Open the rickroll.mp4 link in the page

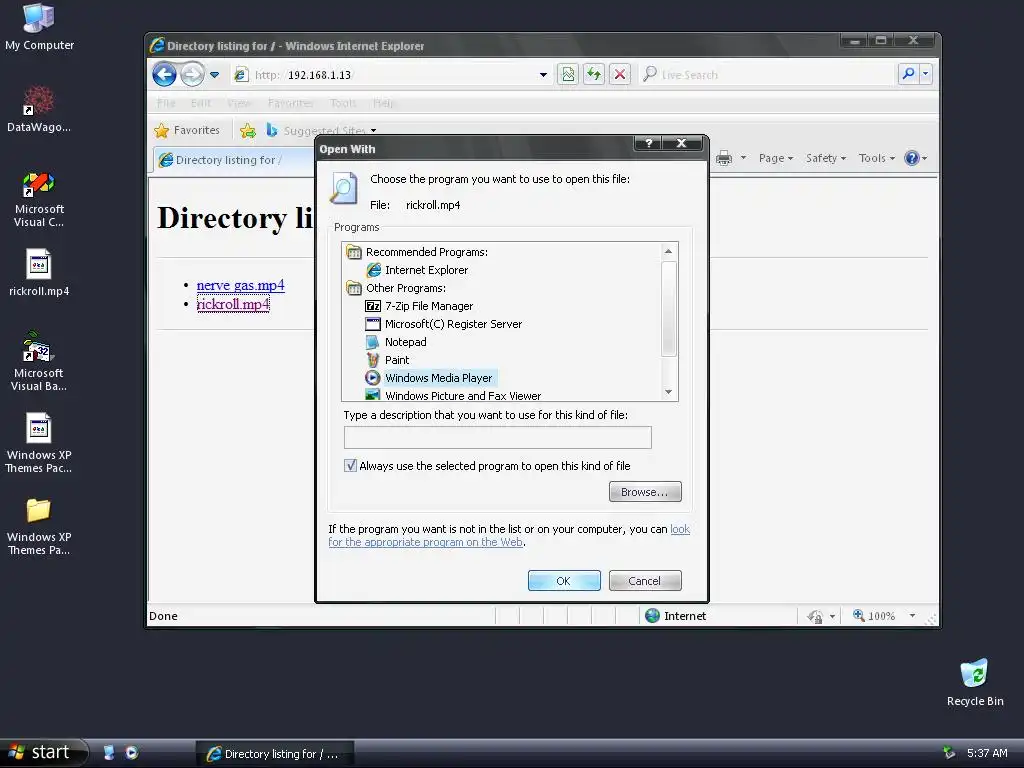tap(233, 304)
